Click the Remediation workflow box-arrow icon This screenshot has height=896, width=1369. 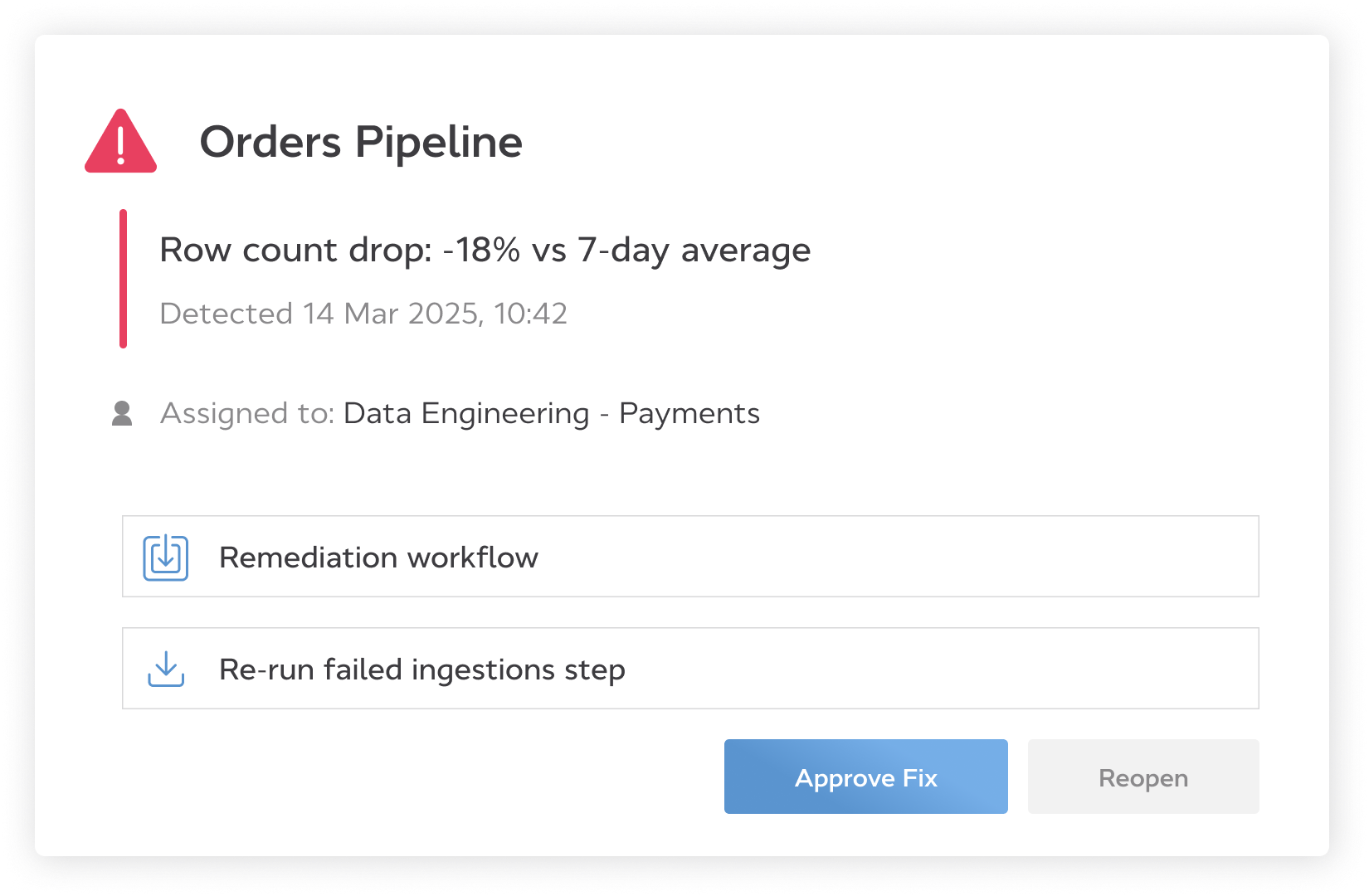click(166, 558)
